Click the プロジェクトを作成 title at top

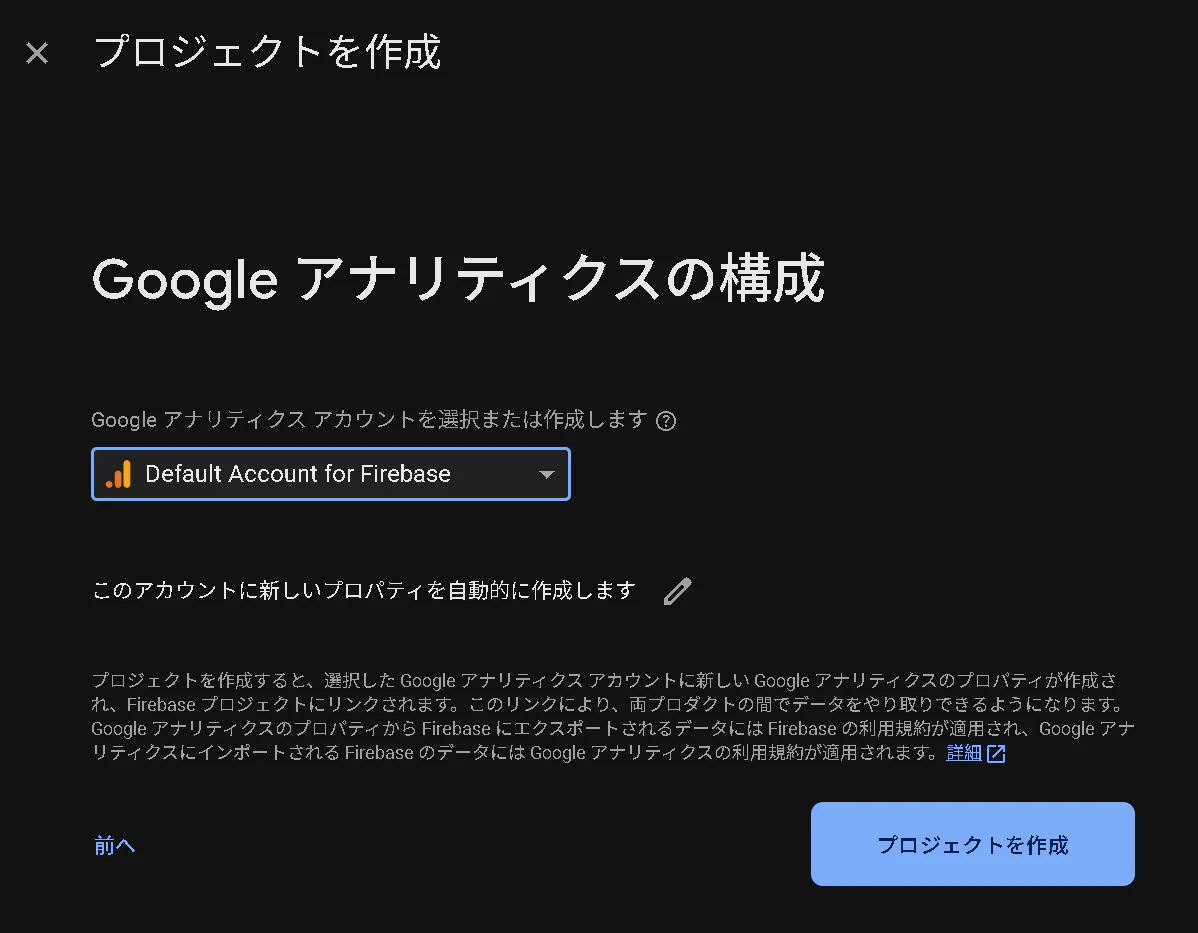click(267, 52)
